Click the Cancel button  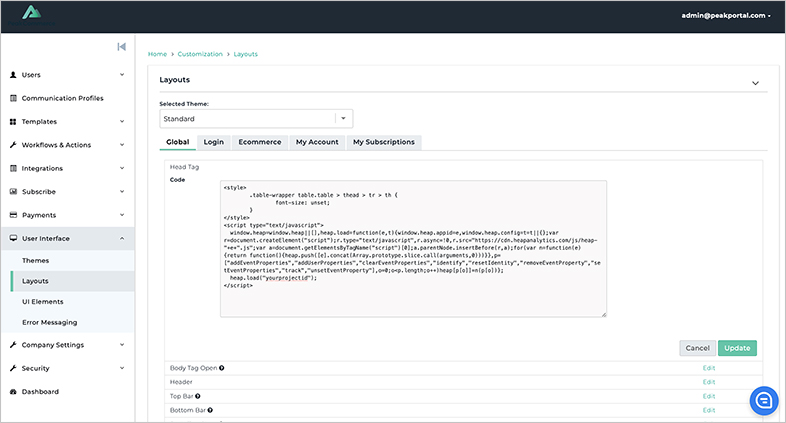(x=696, y=348)
